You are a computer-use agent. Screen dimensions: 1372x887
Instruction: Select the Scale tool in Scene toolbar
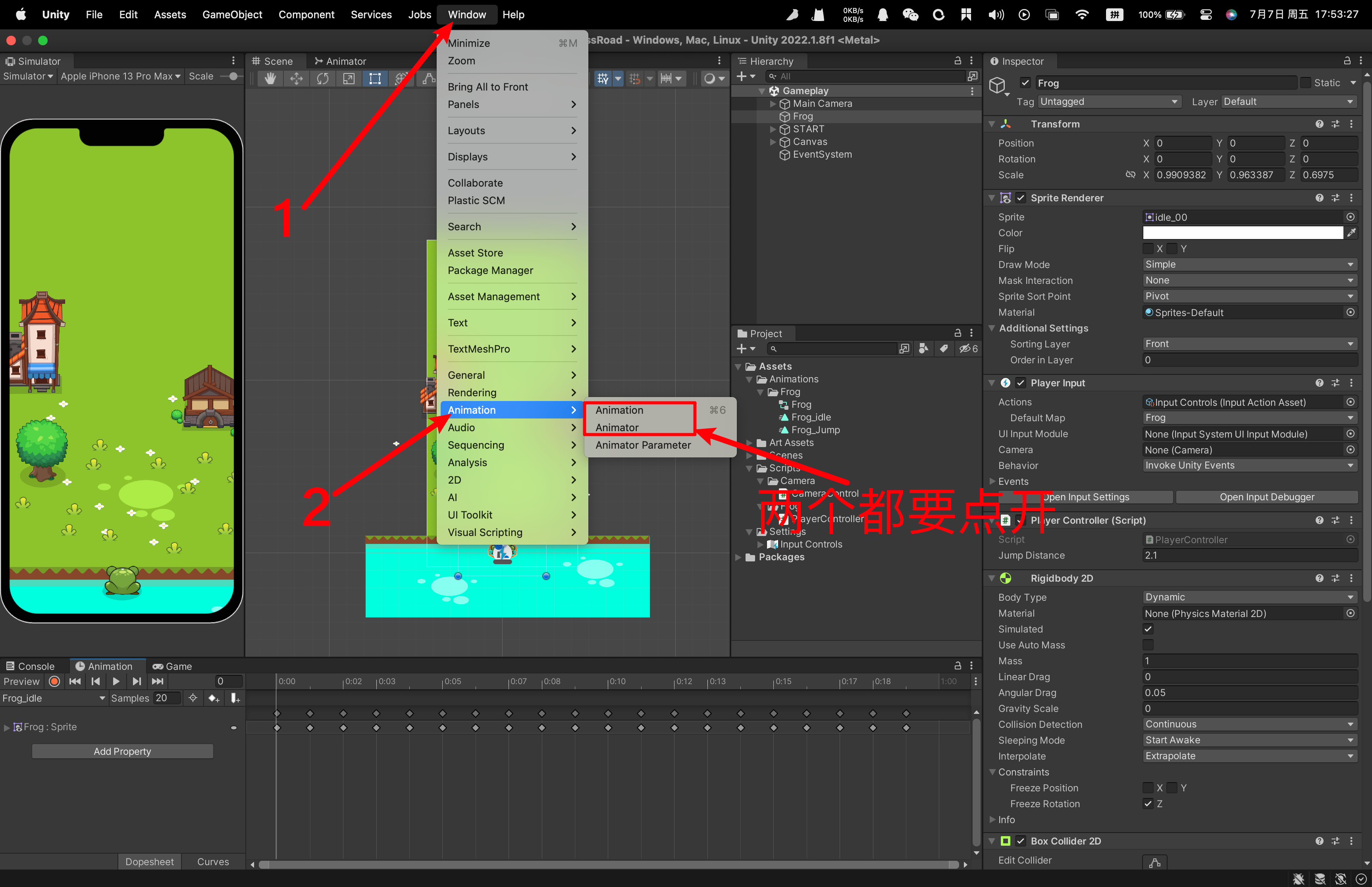click(349, 78)
